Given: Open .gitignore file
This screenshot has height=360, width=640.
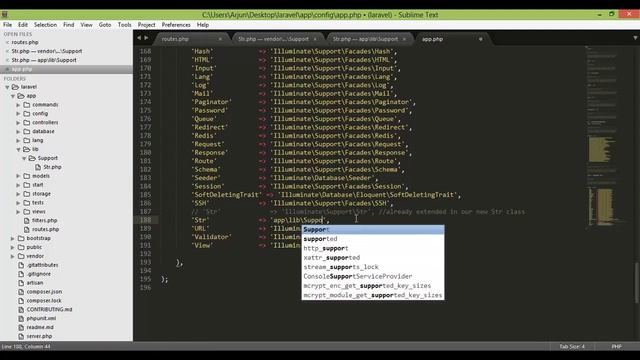Looking at the screenshot, I should point(39,274).
